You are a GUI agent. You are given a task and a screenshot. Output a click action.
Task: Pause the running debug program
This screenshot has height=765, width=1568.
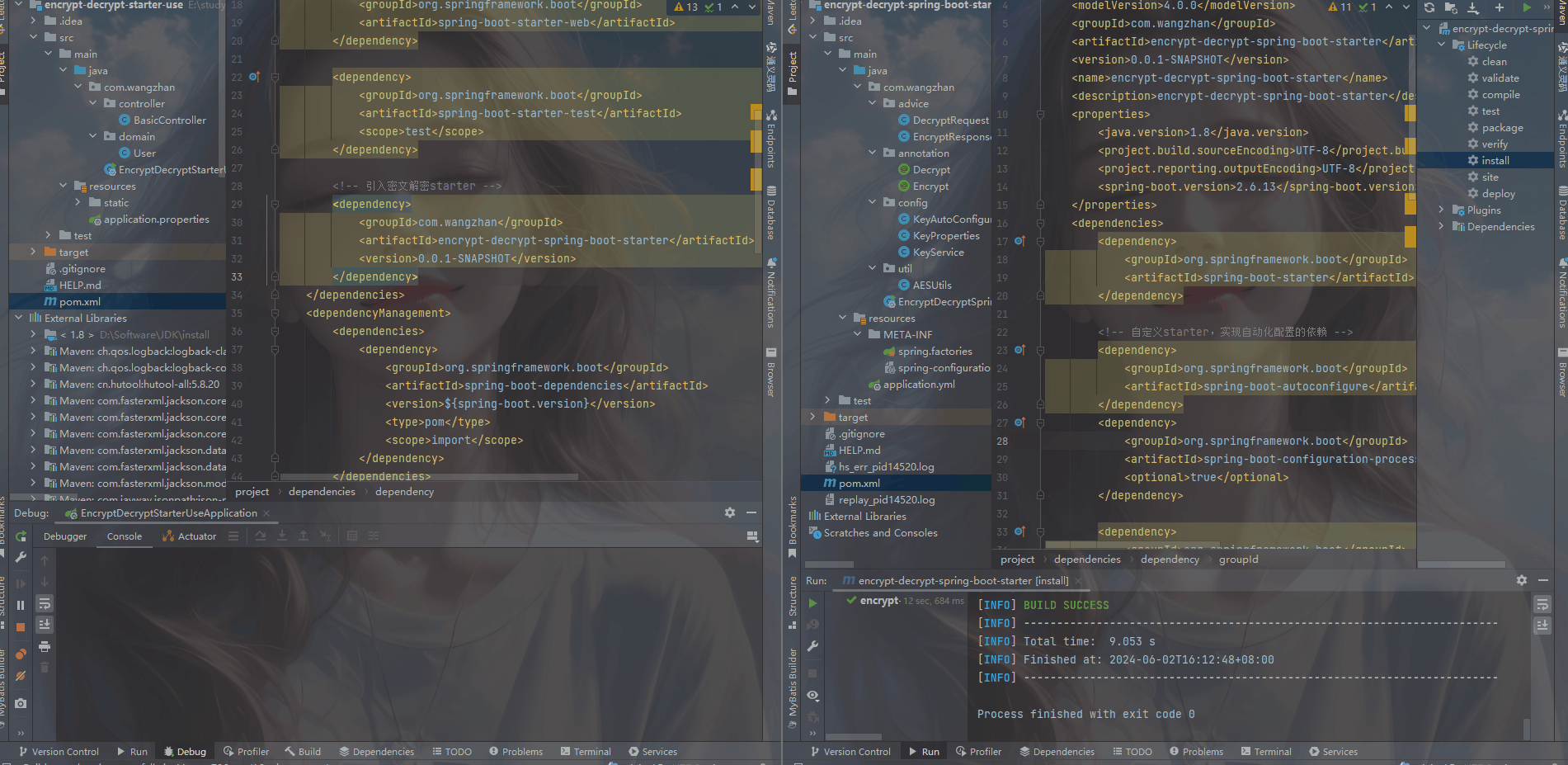pos(21,605)
